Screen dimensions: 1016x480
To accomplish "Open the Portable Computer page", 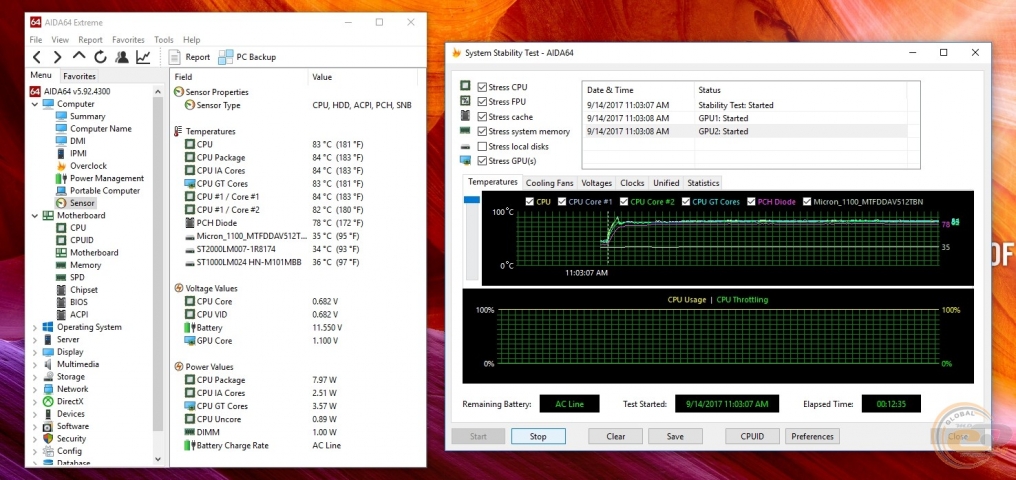I will click(104, 190).
